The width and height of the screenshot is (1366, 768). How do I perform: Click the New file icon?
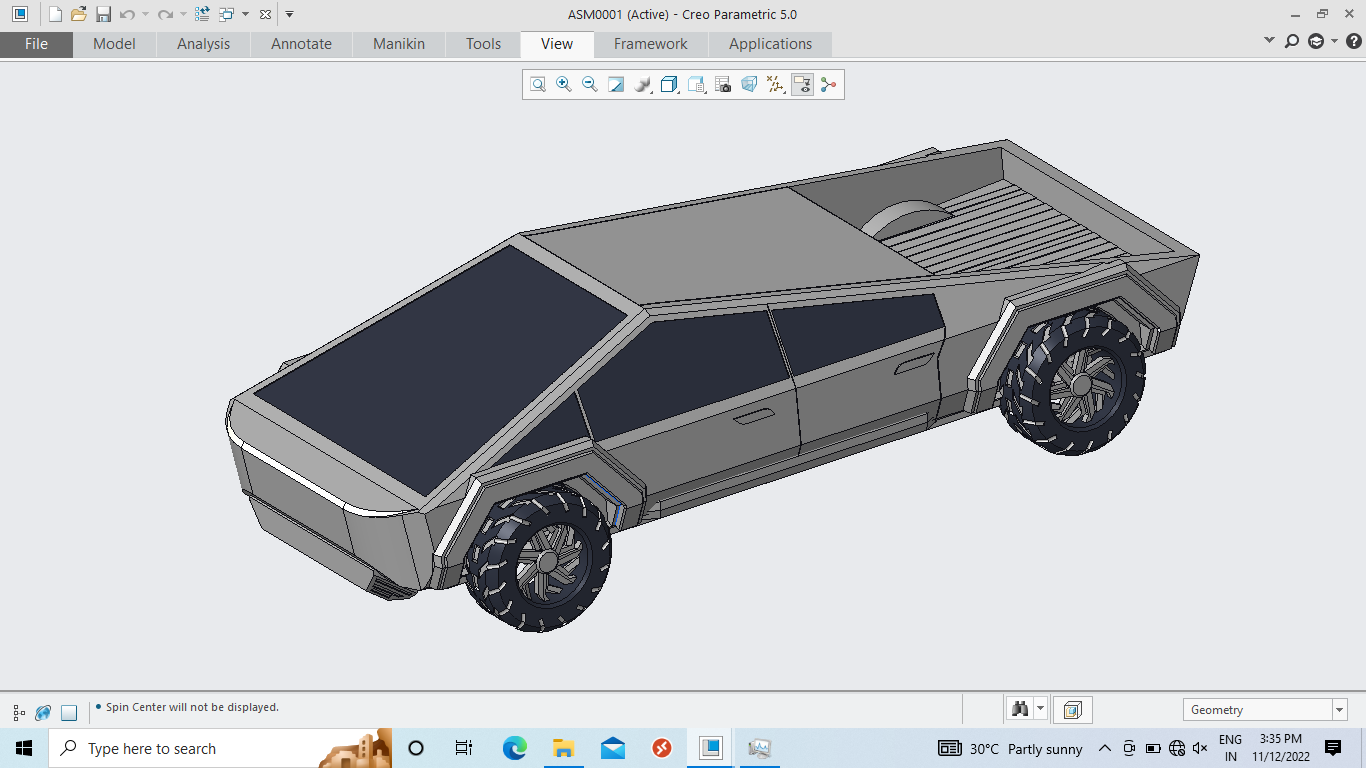click(55, 14)
